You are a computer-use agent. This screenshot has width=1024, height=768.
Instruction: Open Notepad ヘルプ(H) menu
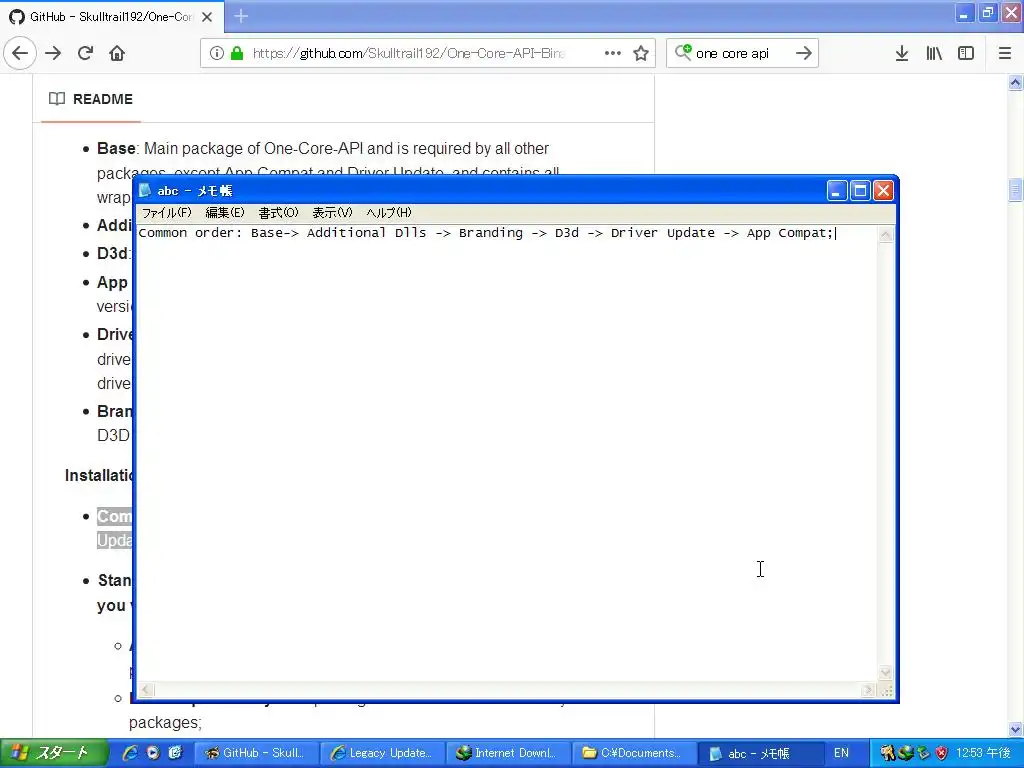389,212
